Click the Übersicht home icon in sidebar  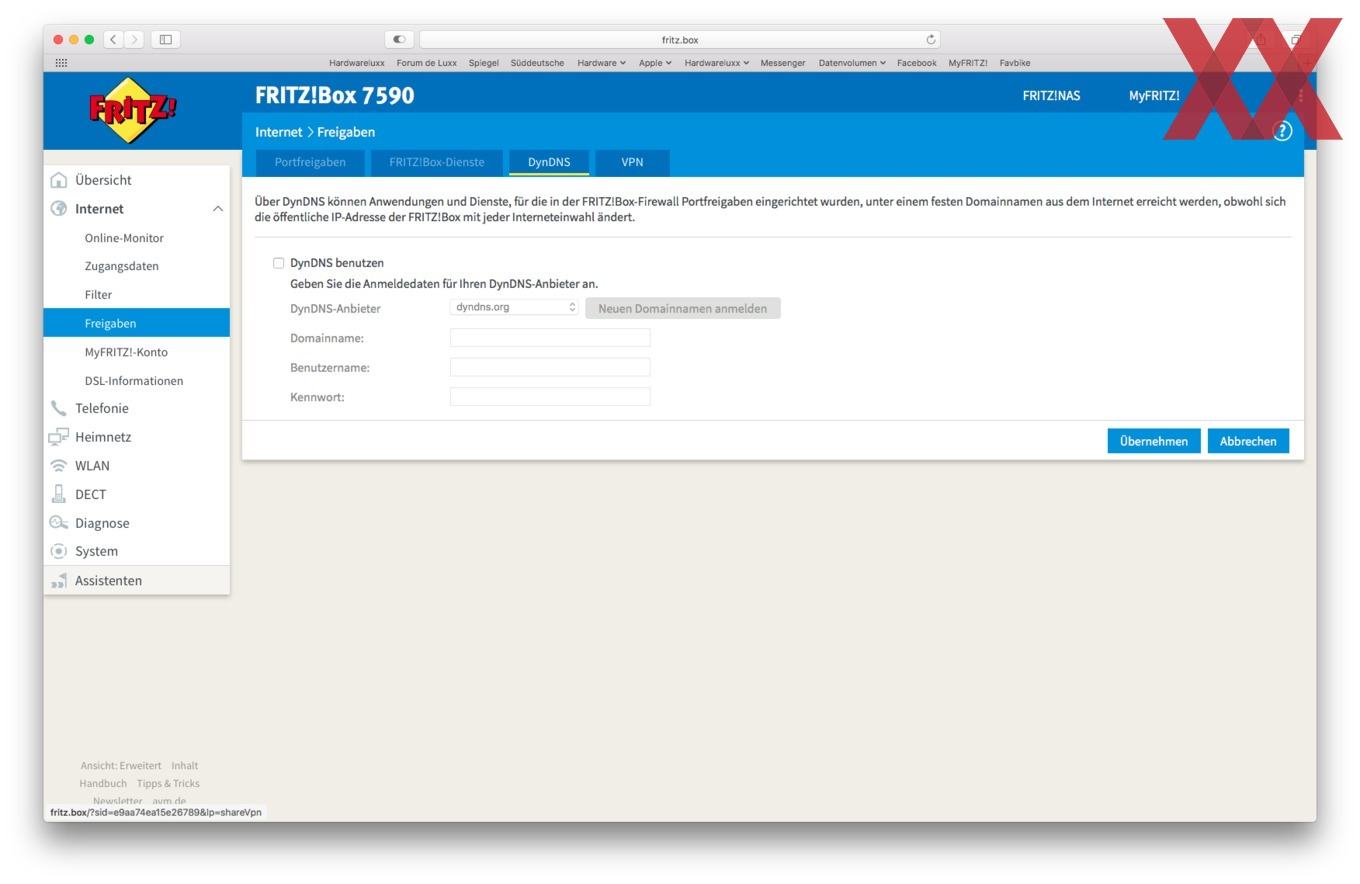click(59, 180)
